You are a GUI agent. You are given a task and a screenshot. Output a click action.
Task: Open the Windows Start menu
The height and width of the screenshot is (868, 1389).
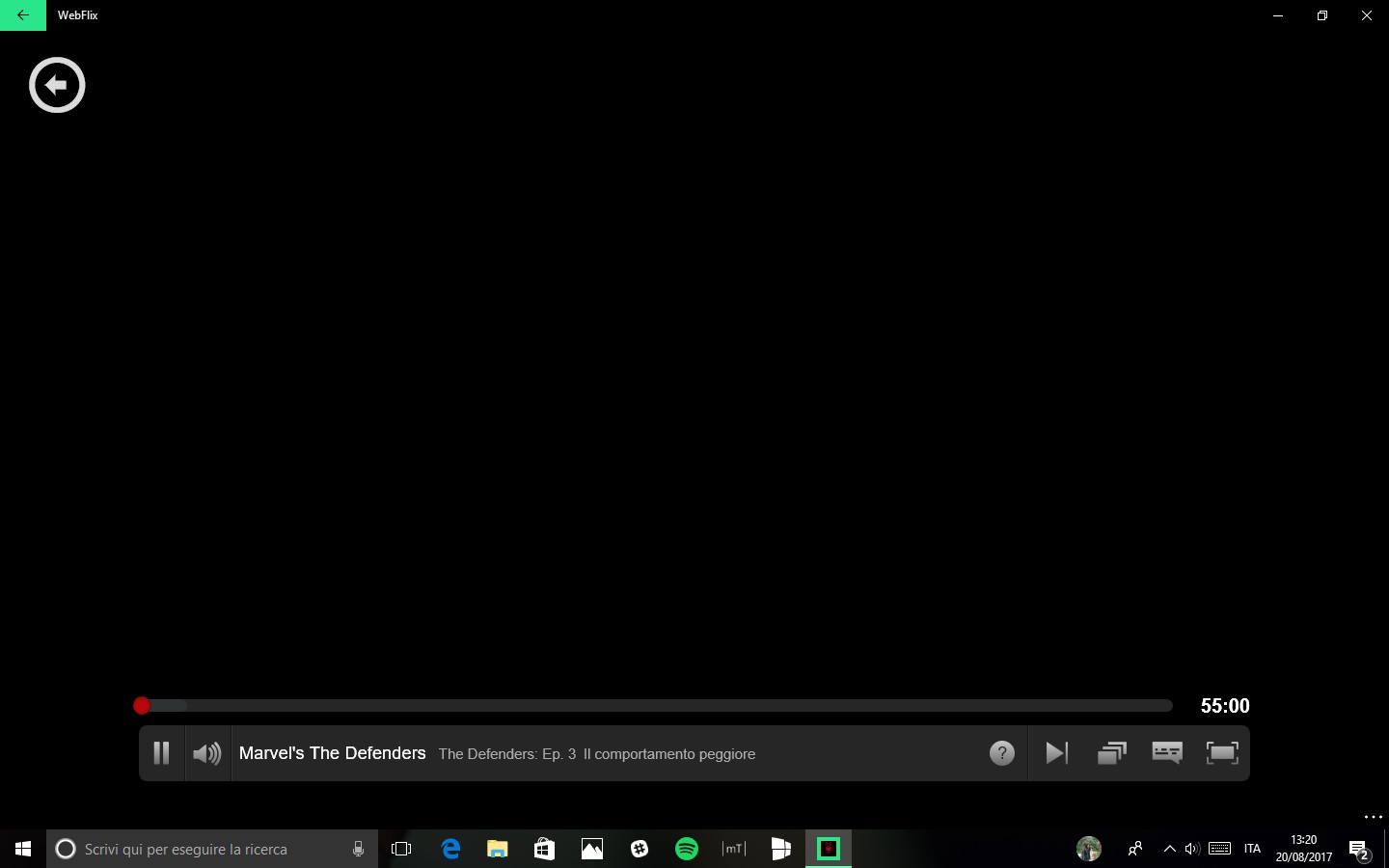point(23,849)
